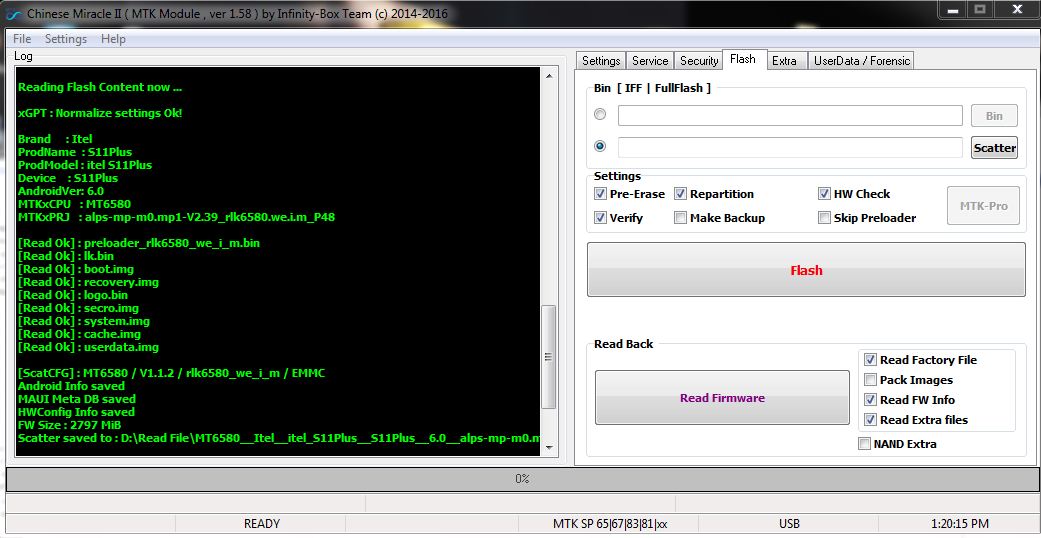Click the READY status bar entry
This screenshot has height=538, width=1041.
coord(262,524)
